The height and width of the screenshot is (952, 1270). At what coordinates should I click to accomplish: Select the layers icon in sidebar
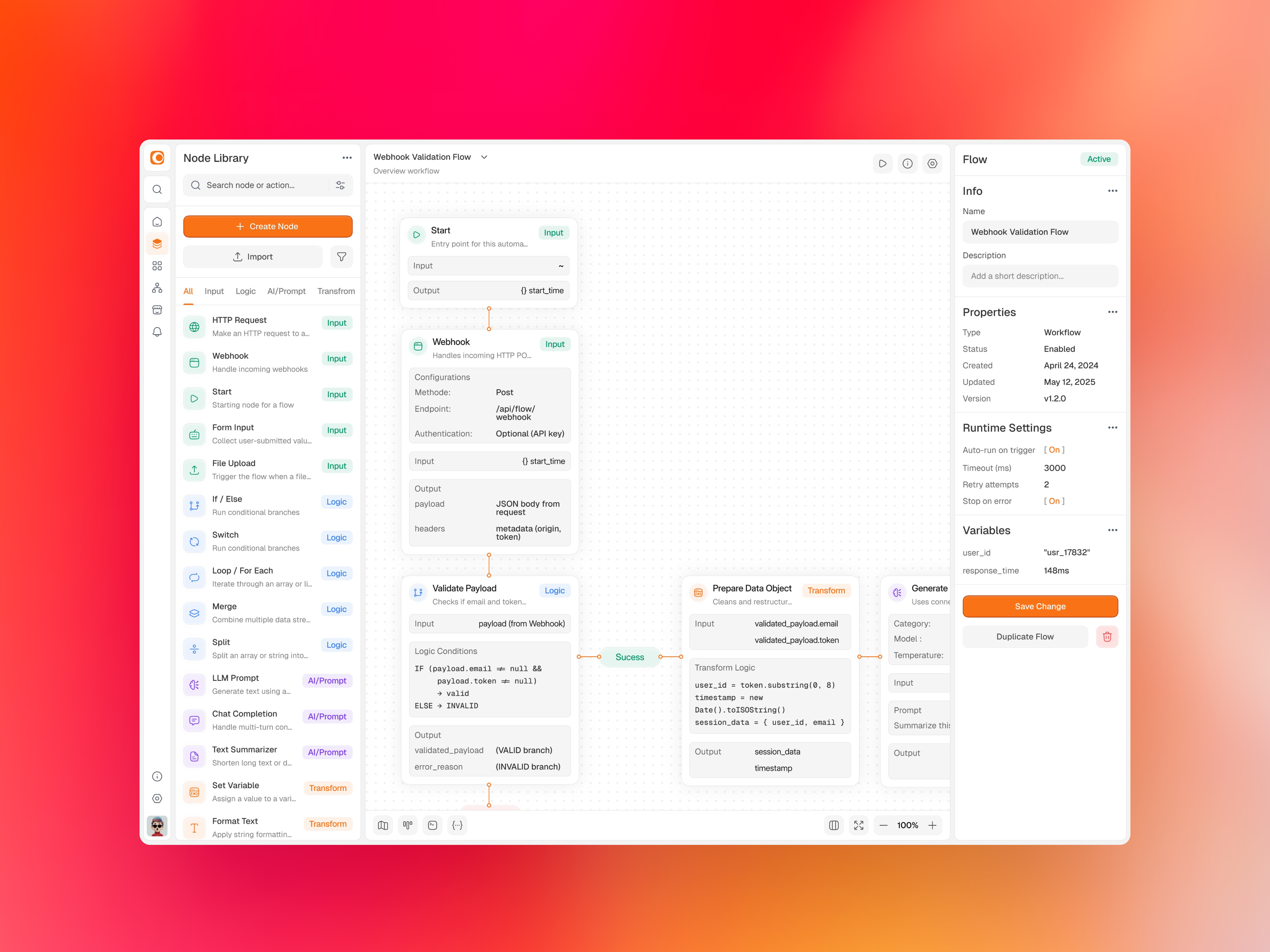(157, 244)
